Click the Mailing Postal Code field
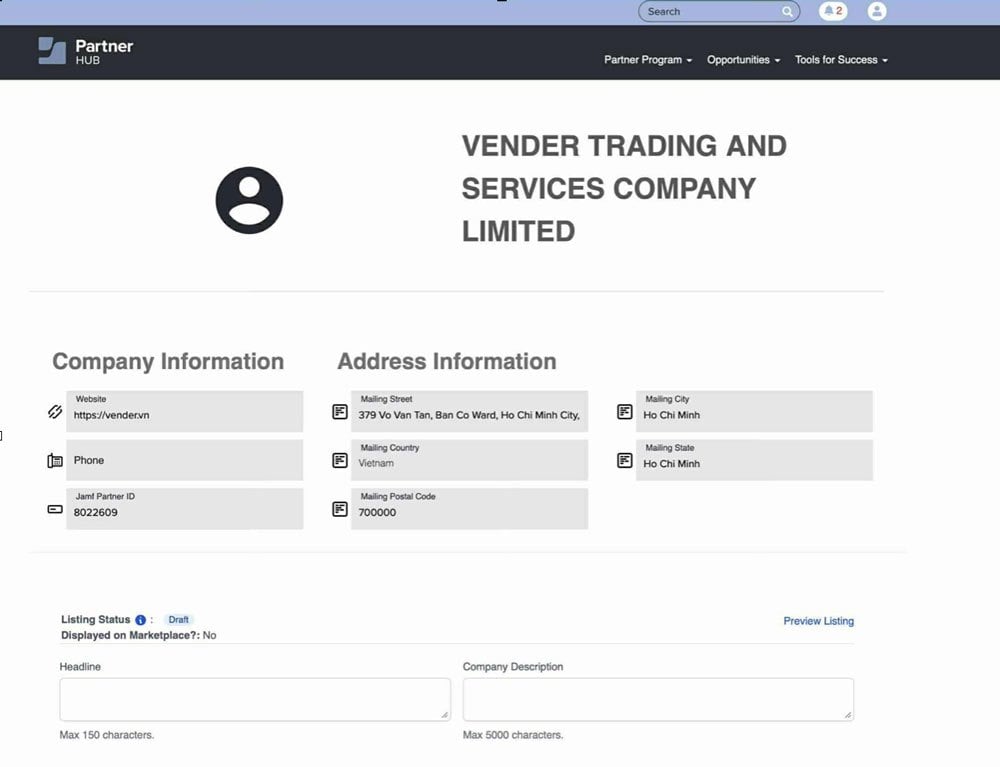Viewport: 1000px width, 767px height. 469,509
